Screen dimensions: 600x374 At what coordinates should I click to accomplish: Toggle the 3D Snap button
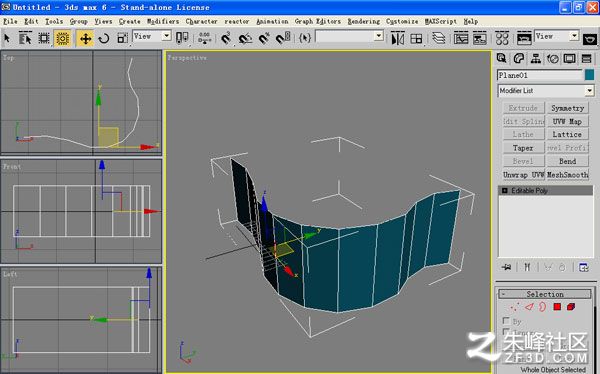click(x=226, y=38)
